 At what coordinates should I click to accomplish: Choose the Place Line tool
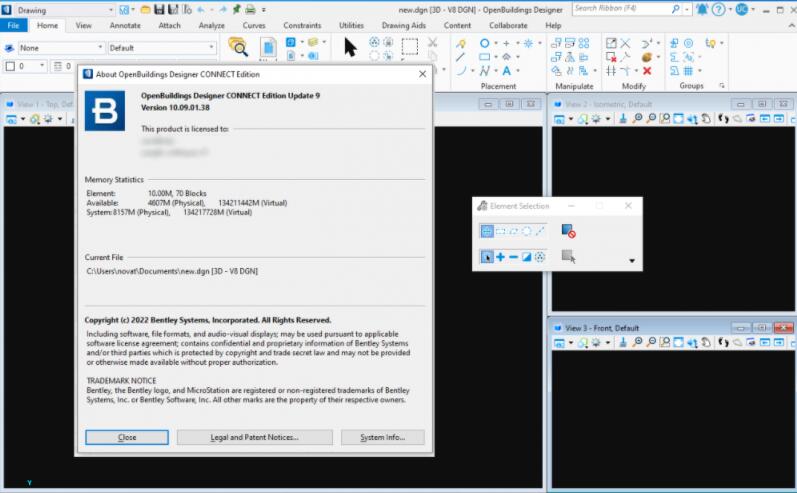click(x=461, y=57)
